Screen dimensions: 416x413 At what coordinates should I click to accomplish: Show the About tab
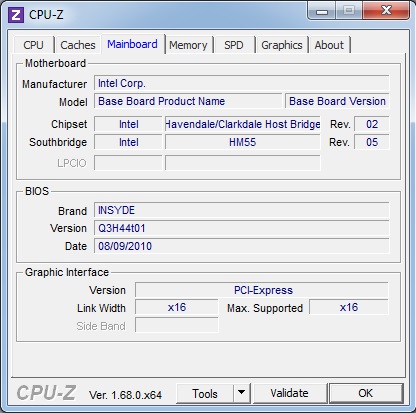click(329, 45)
